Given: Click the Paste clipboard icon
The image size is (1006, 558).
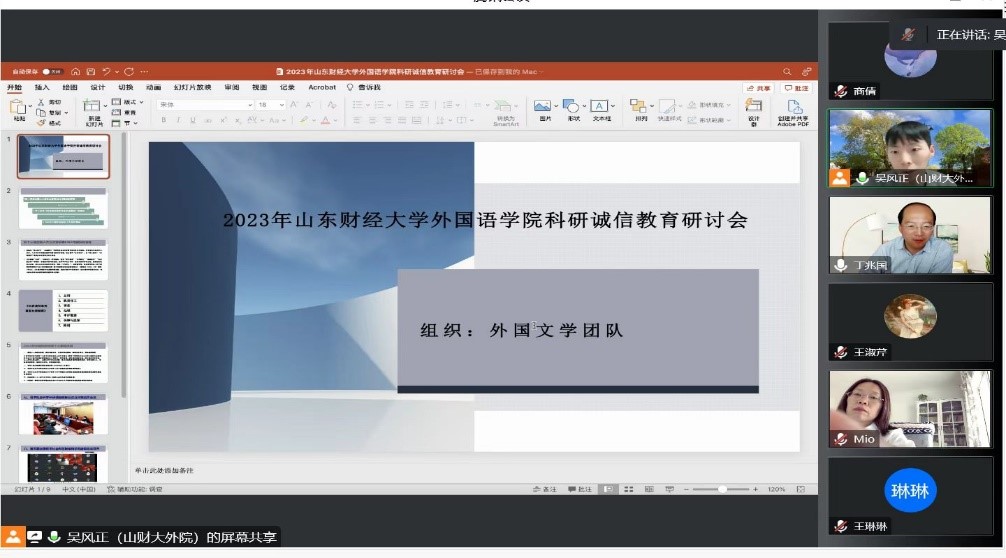Looking at the screenshot, I should coord(19,107).
